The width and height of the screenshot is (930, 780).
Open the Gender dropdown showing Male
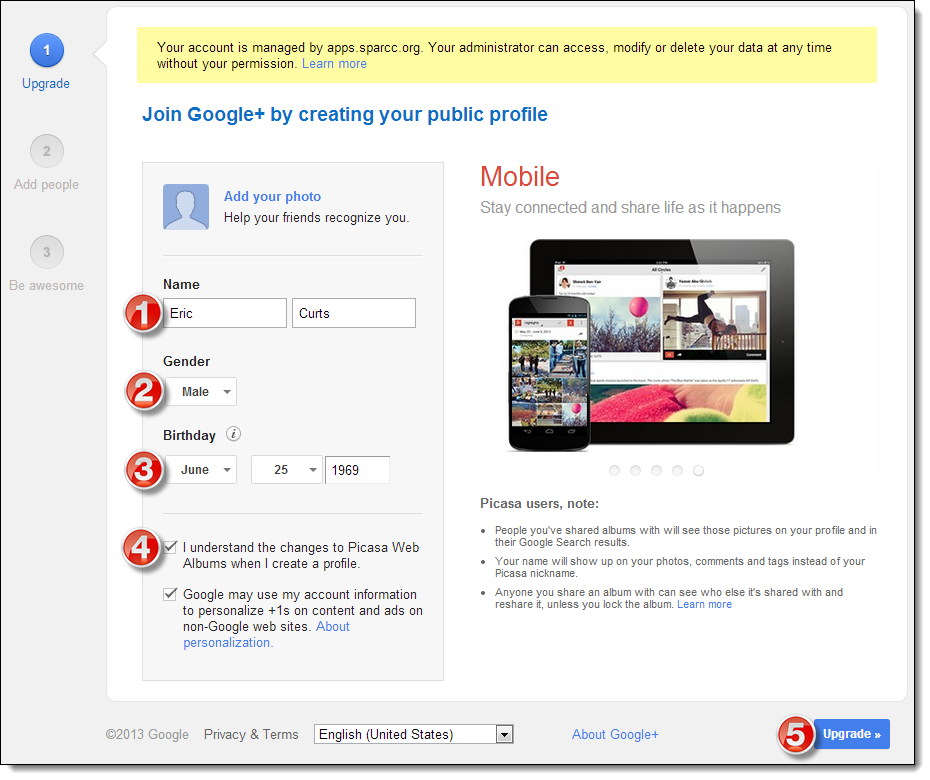[x=200, y=391]
